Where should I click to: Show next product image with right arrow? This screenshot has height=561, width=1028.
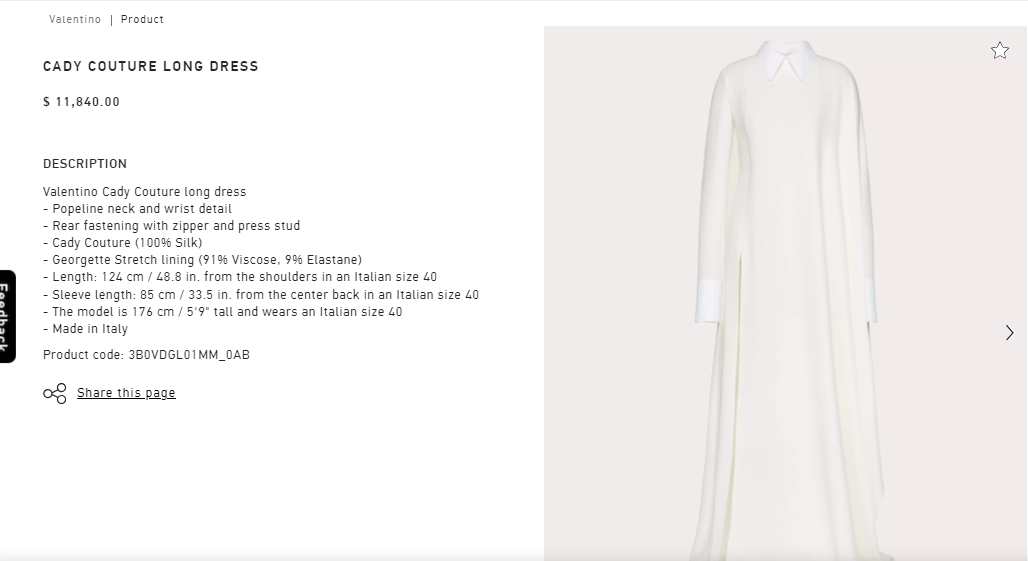(1010, 333)
